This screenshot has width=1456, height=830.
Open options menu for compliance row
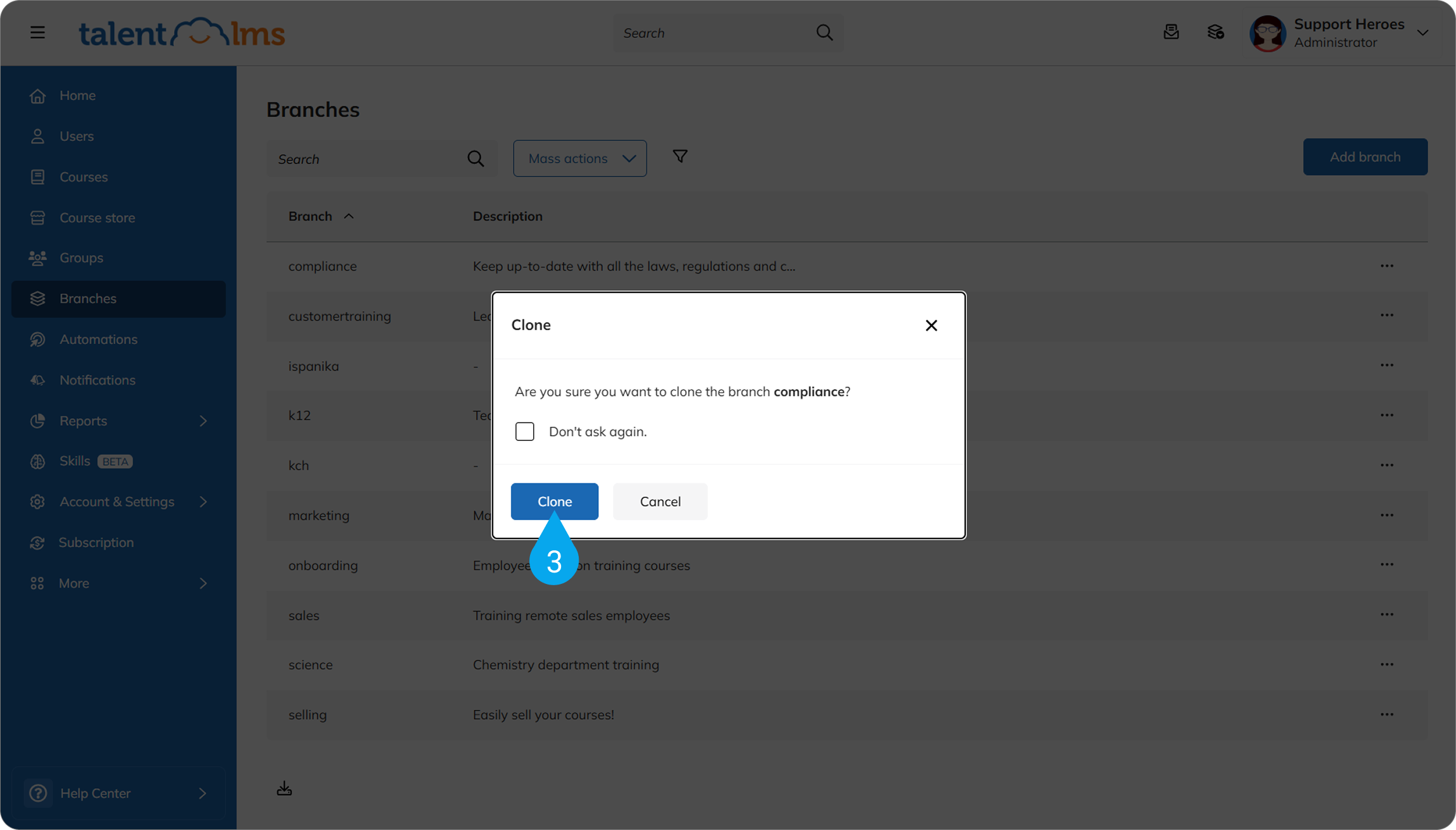click(x=1386, y=266)
